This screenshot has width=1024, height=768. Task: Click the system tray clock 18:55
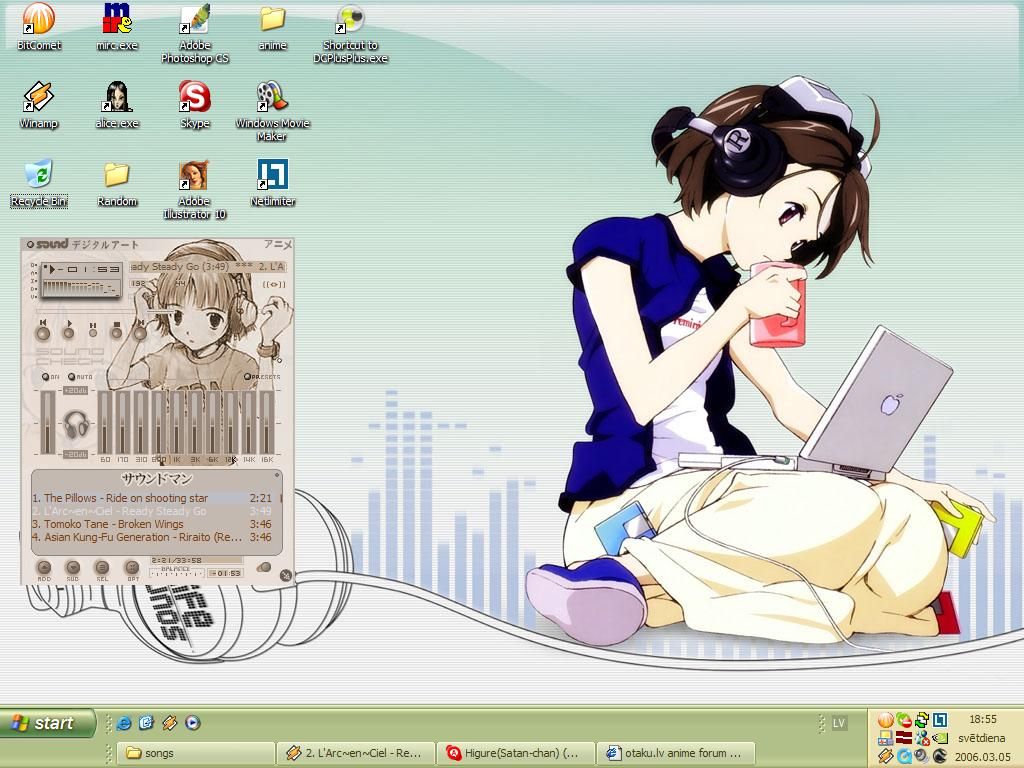tap(982, 719)
